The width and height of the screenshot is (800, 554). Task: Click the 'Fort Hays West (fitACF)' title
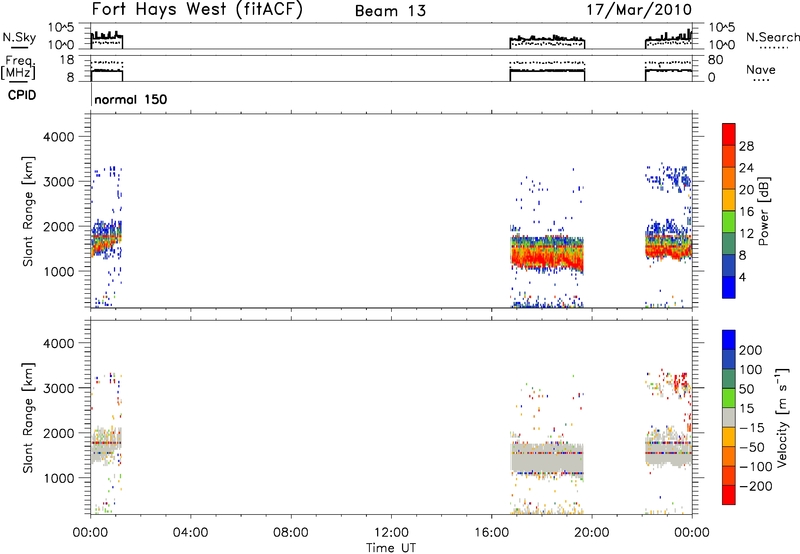pos(197,9)
